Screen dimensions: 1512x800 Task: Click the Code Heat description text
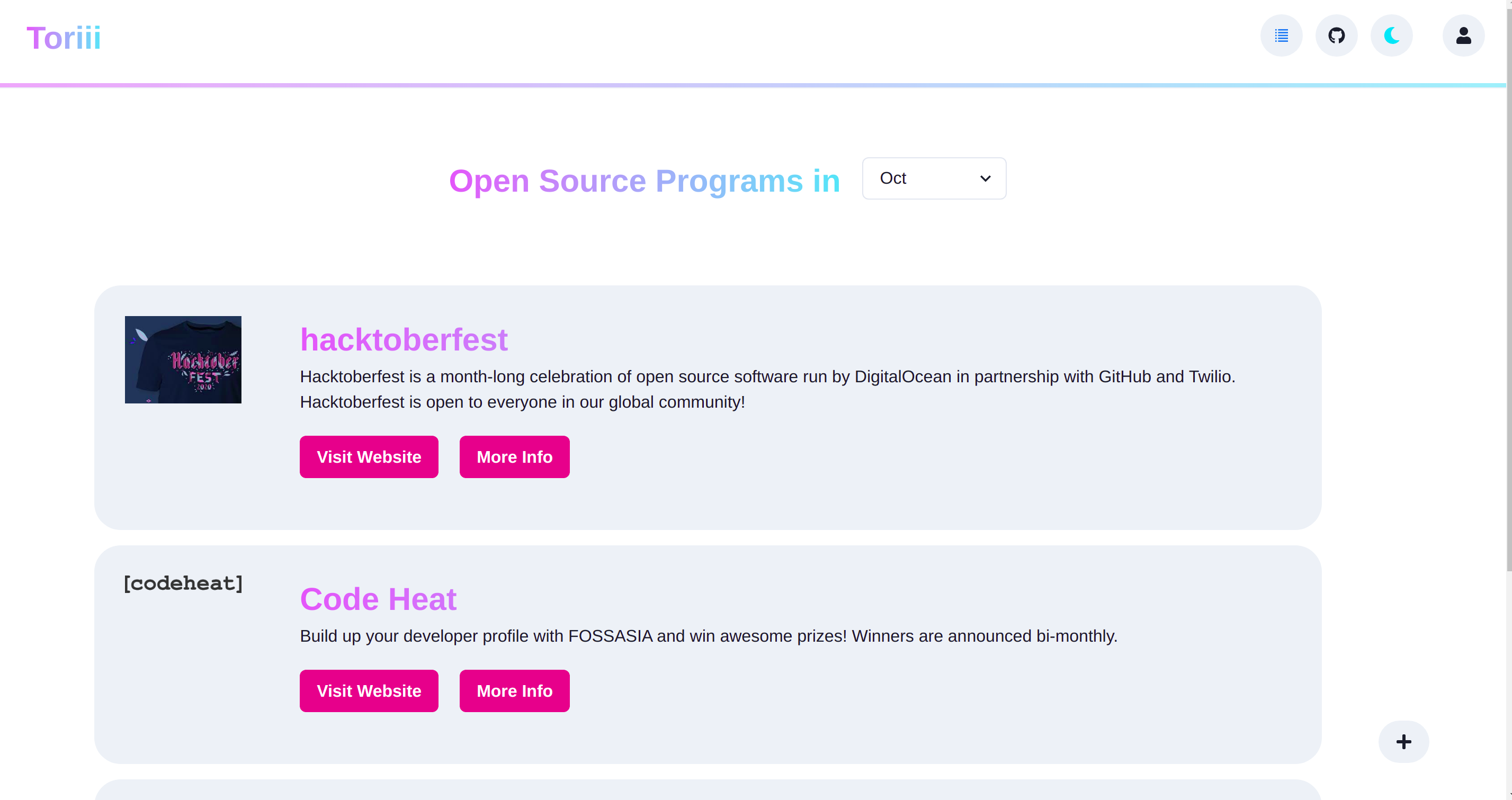tap(708, 636)
